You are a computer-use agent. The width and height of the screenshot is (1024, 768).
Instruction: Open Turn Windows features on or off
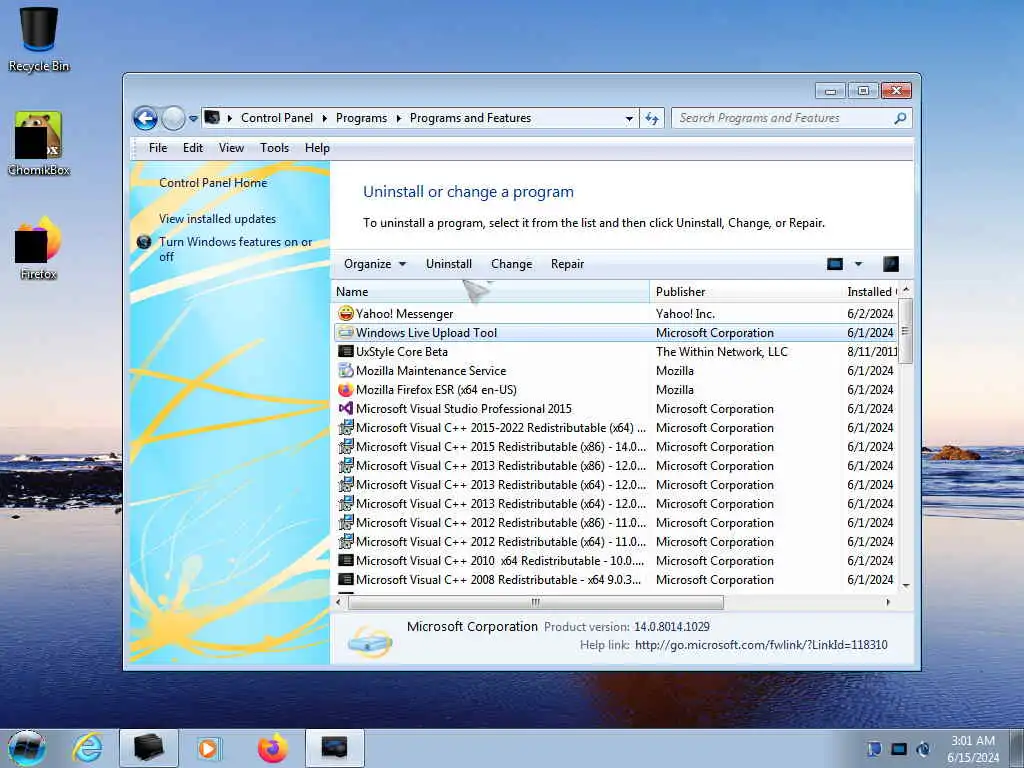[x=235, y=249]
